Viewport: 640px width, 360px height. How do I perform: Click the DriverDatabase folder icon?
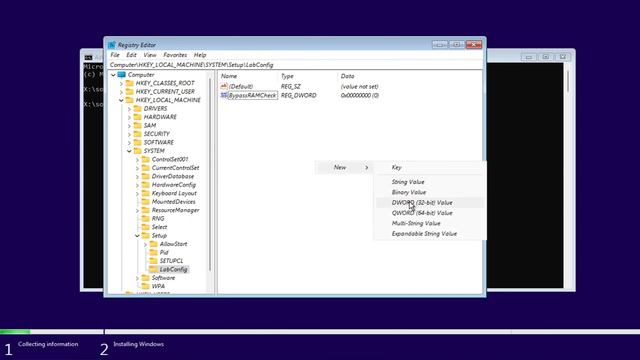click(146, 176)
